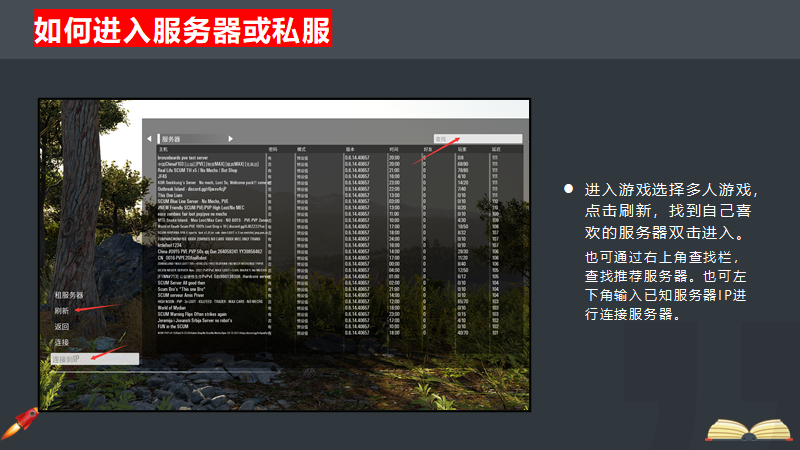
Task: Select 'World of Wydan' server row
Action: click(x=339, y=308)
